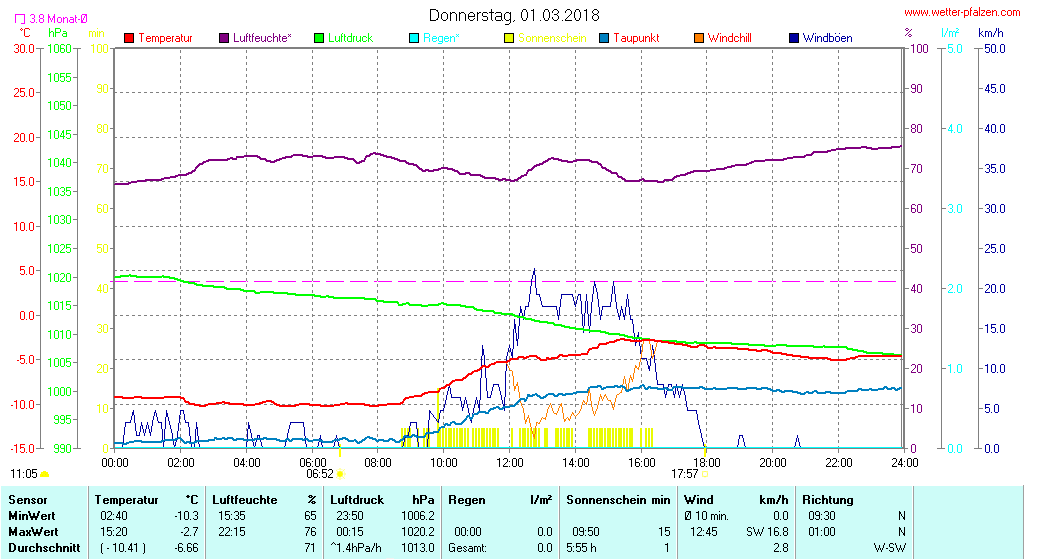Click the Wind column header in table
The height and width of the screenshot is (559, 1058).
tap(698, 500)
